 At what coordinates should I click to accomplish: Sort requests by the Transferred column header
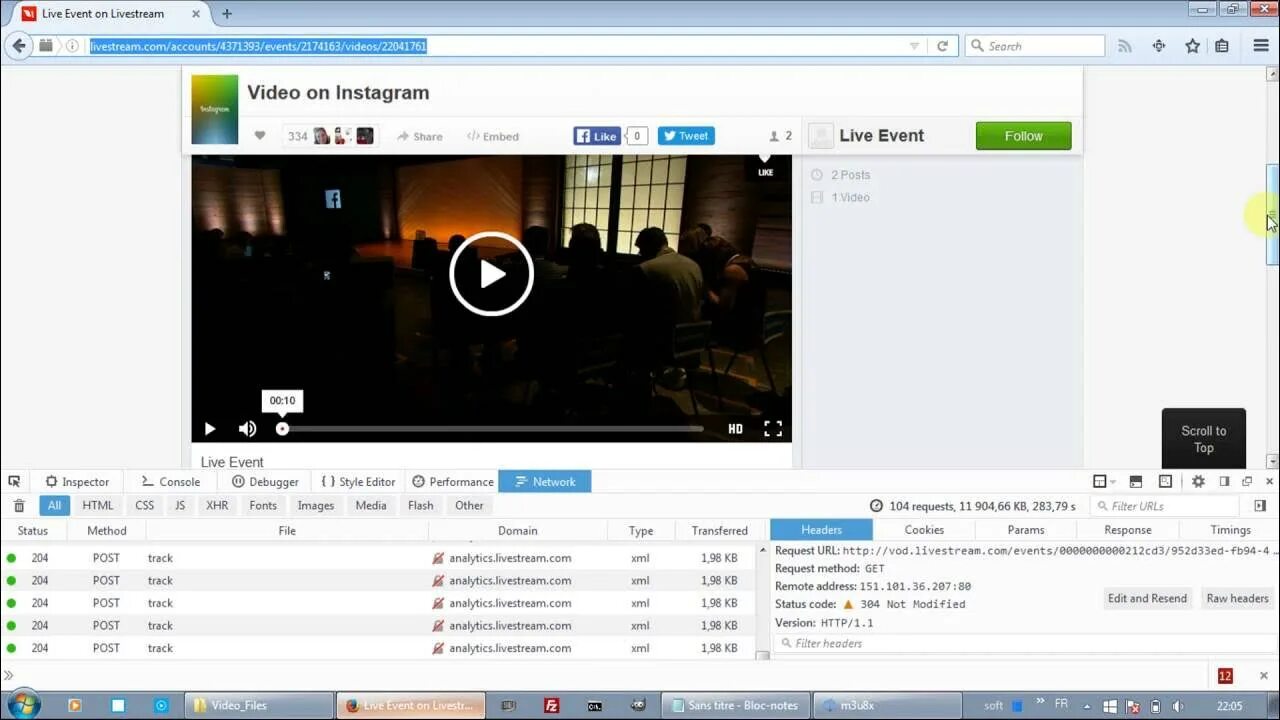(x=719, y=530)
